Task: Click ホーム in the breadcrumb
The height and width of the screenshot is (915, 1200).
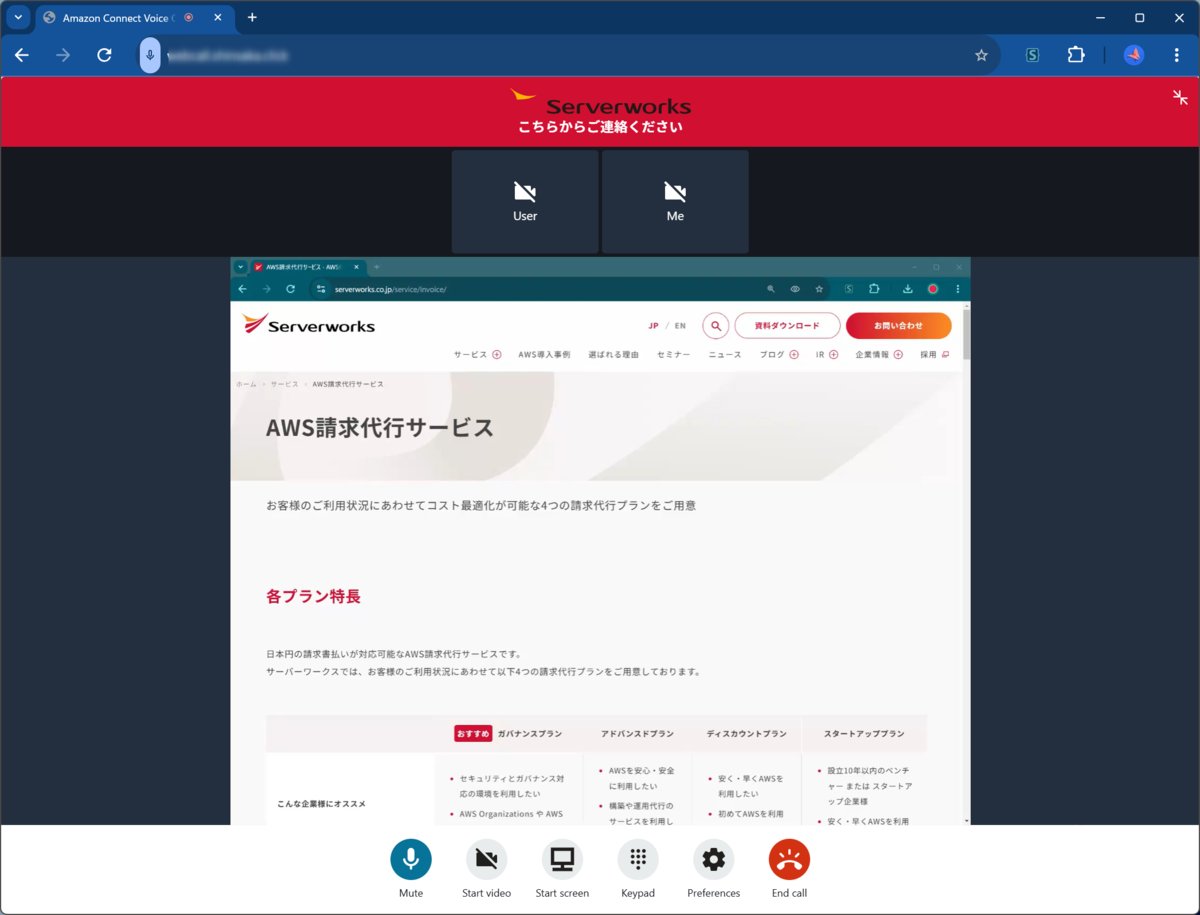Action: pyautogui.click(x=246, y=384)
